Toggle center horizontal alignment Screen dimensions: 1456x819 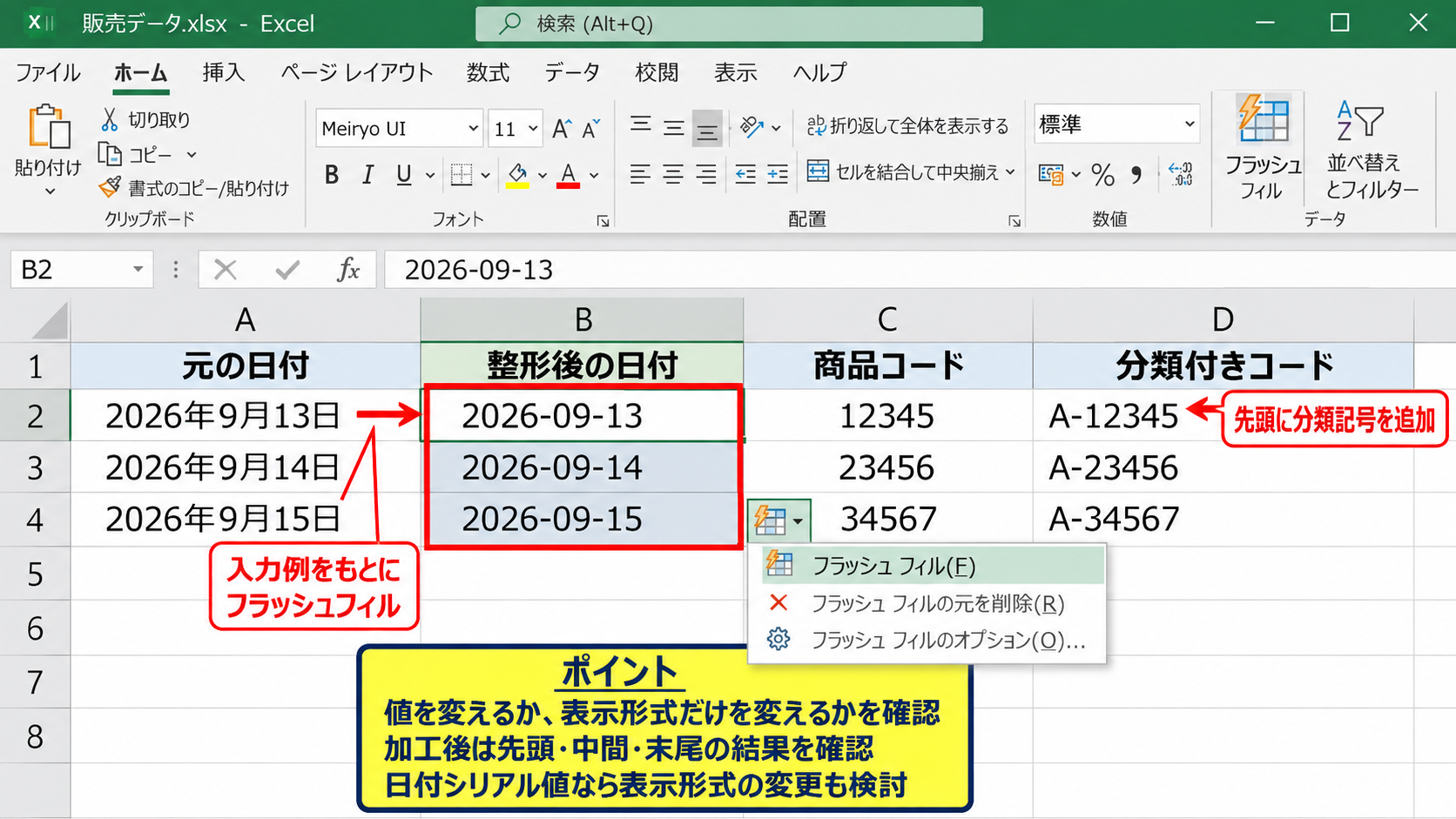[x=673, y=174]
